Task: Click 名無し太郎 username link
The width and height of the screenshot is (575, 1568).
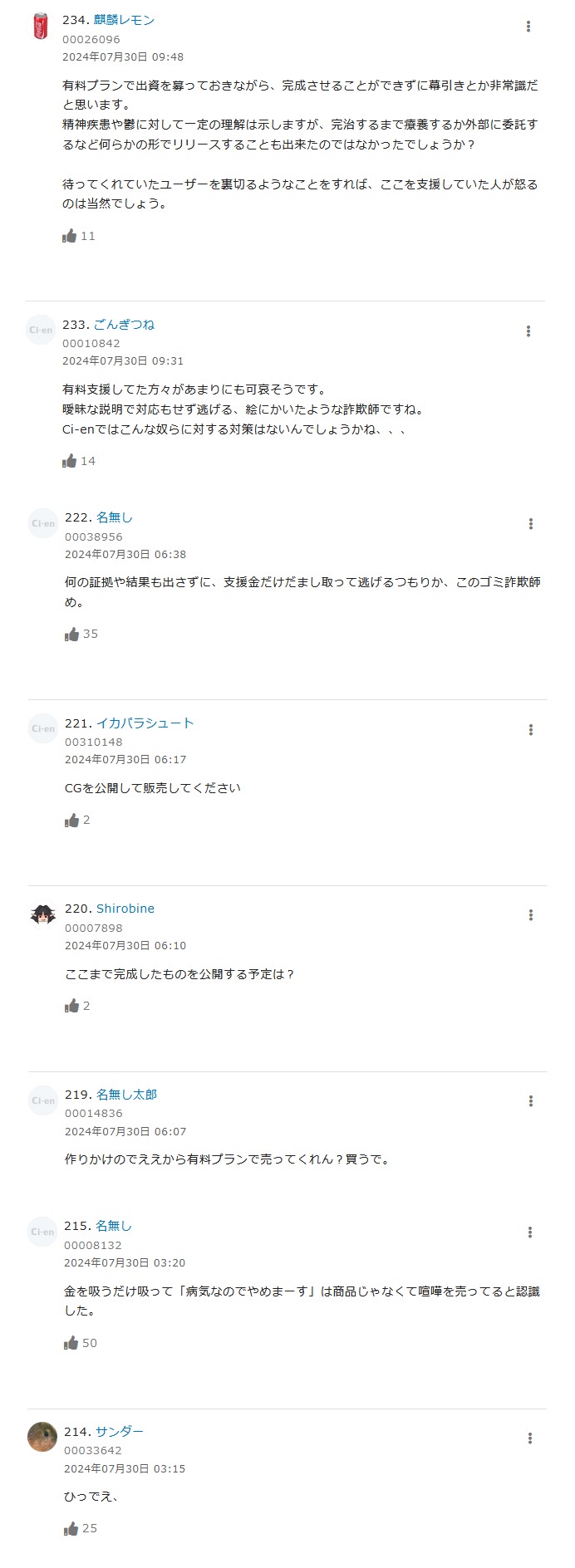Action: coord(126,1095)
